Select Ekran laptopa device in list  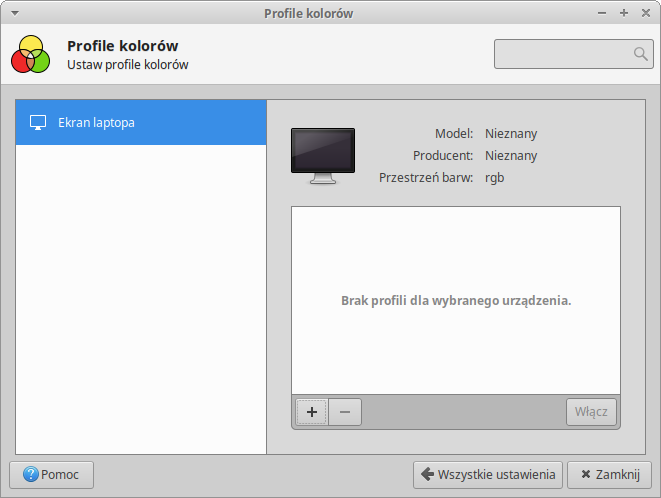[x=141, y=123]
